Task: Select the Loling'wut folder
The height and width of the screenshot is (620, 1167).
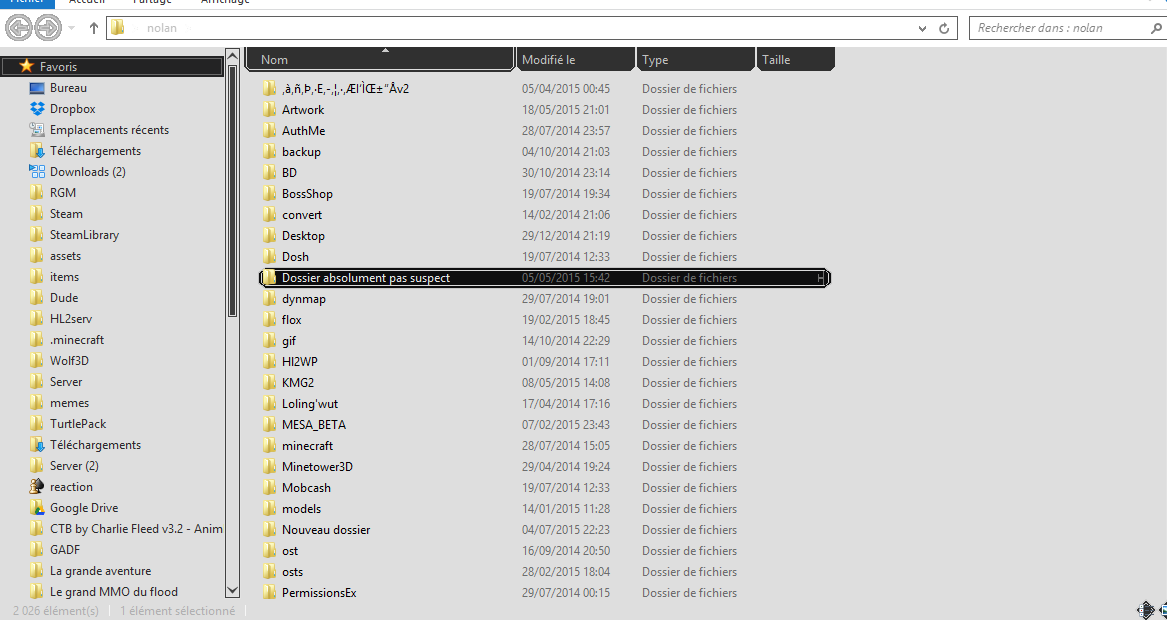Action: coord(309,404)
